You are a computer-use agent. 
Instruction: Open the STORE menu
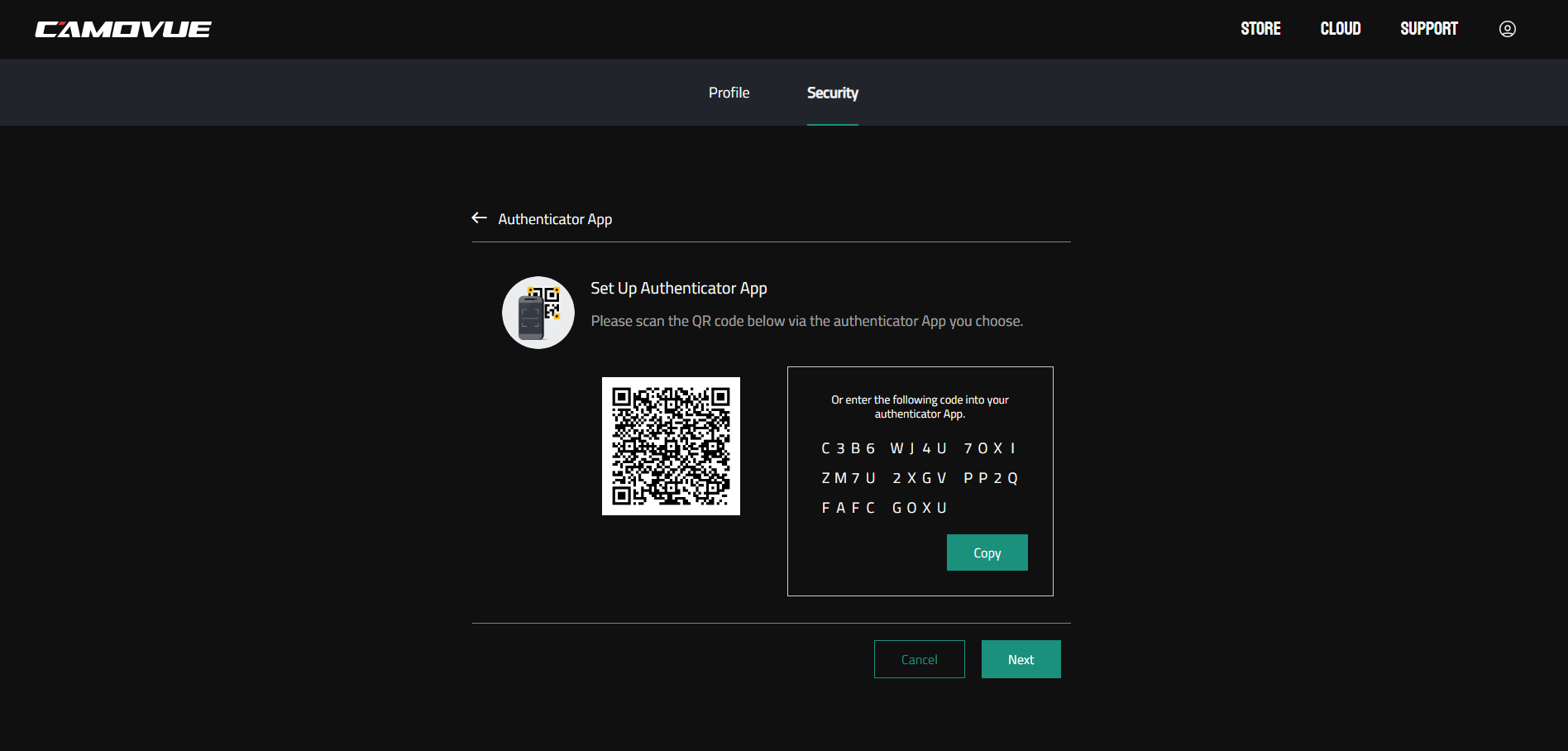(1260, 29)
